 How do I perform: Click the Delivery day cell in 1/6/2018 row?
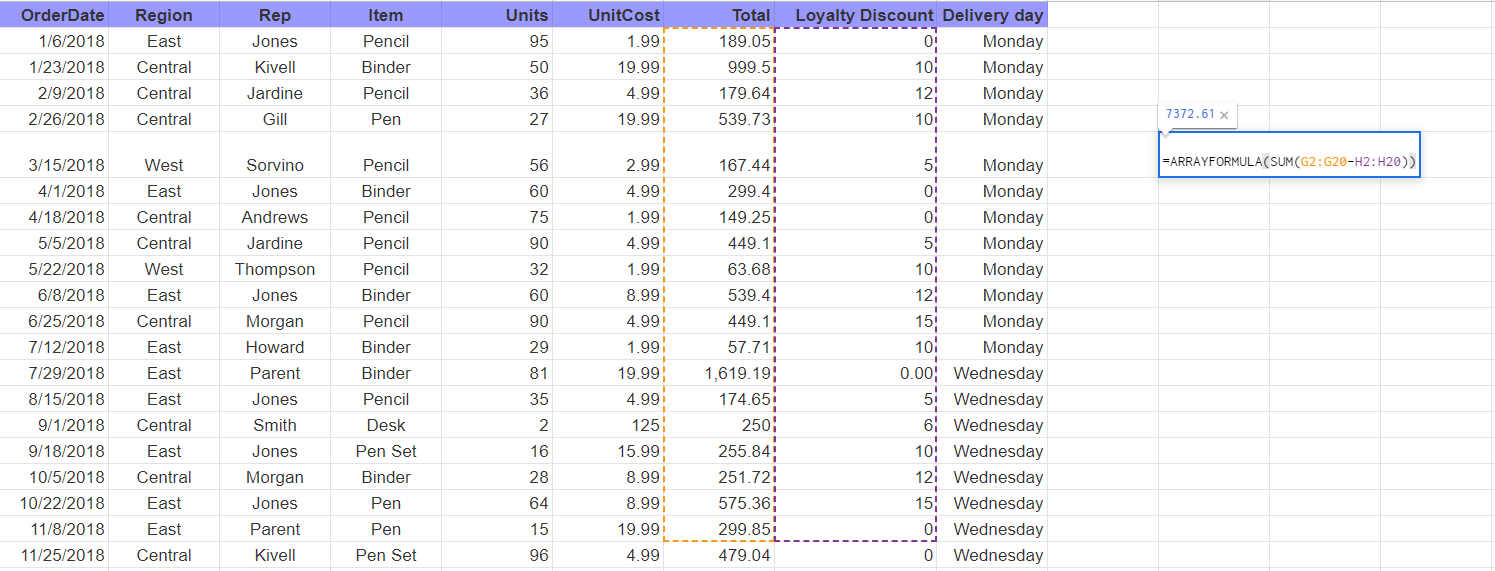[992, 41]
